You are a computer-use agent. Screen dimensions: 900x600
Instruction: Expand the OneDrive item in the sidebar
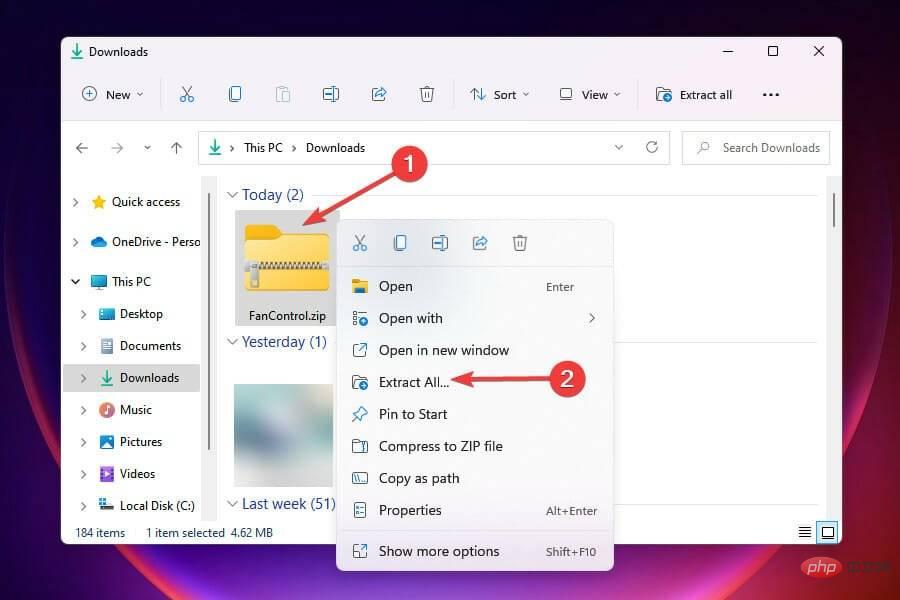tap(72, 241)
